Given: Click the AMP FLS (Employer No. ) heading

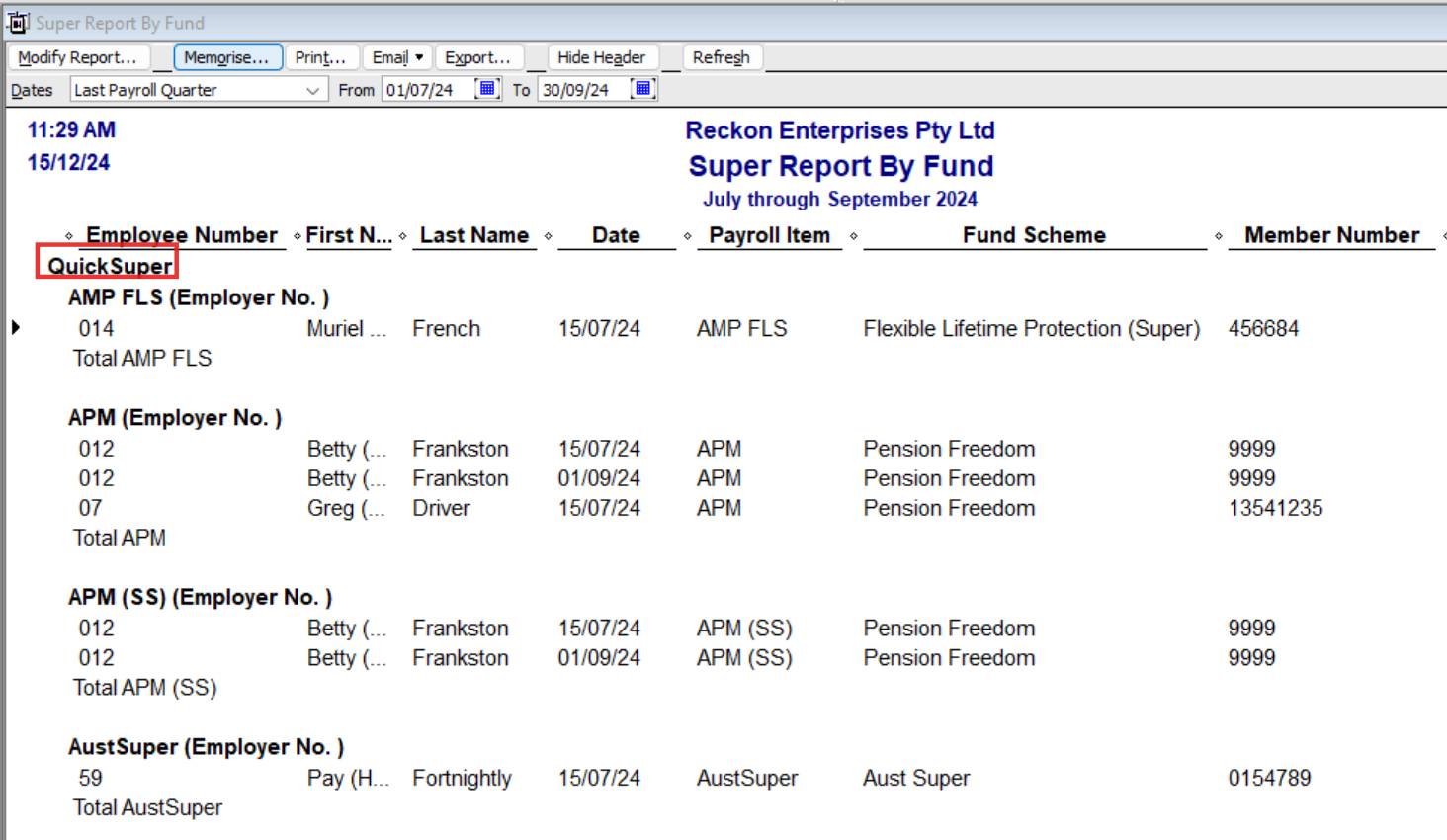Looking at the screenshot, I should point(199,297).
